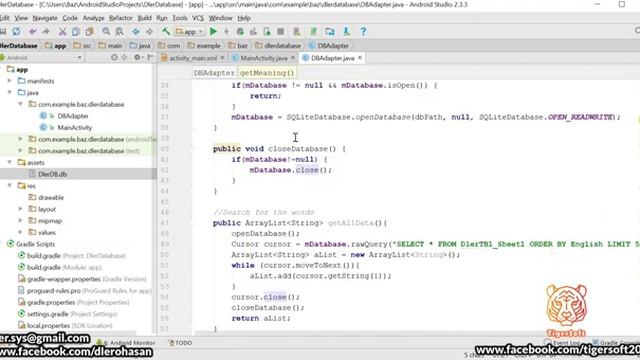Screen dimensions: 640x360
Task: Click the Paste icon in toolbar
Action: 89,31
